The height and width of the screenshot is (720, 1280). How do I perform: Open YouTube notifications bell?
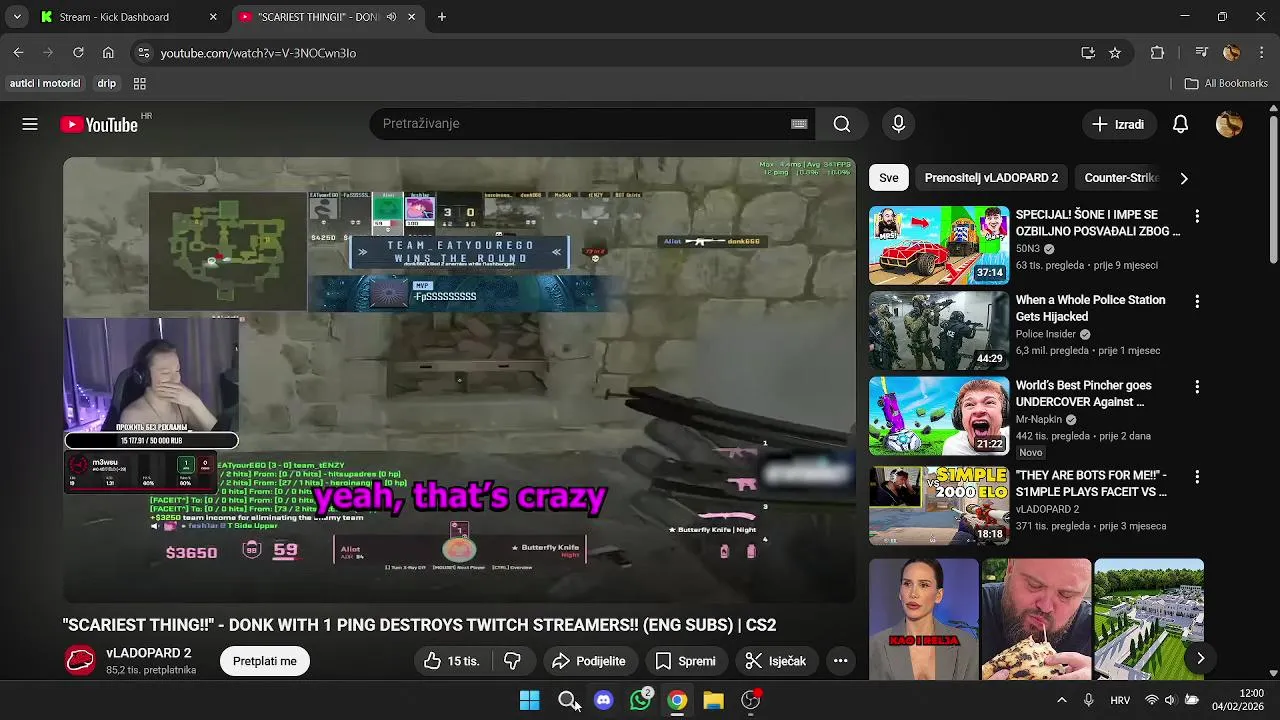click(1181, 124)
